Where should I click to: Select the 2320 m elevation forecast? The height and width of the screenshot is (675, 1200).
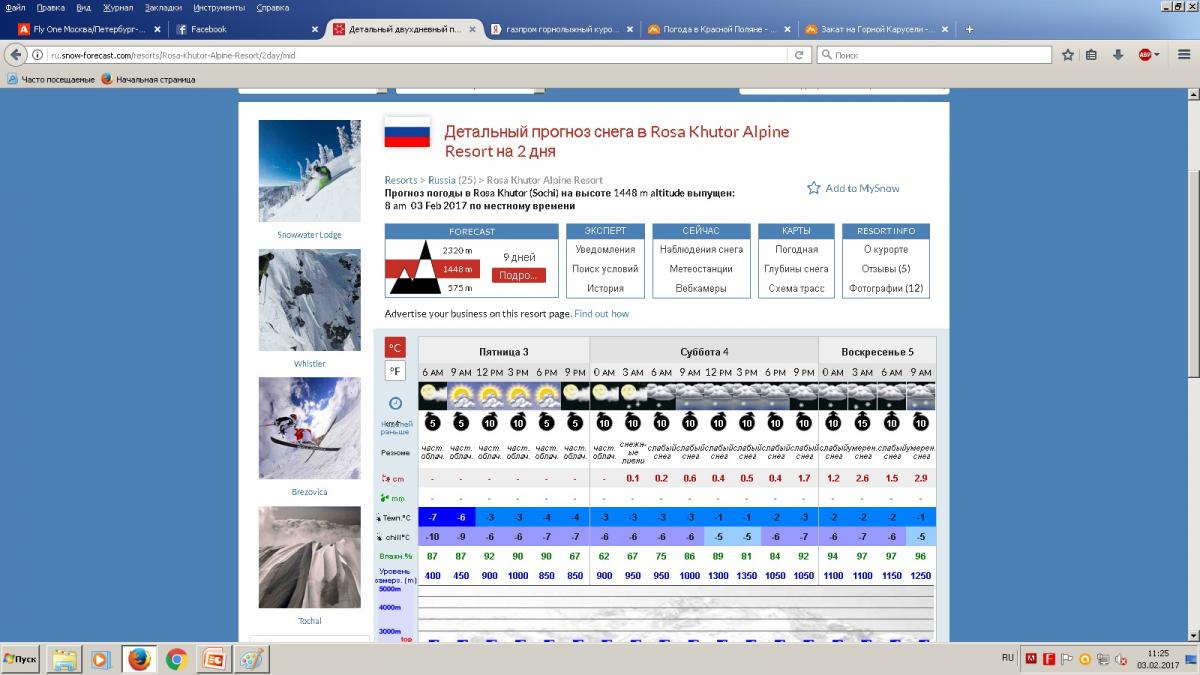click(458, 250)
